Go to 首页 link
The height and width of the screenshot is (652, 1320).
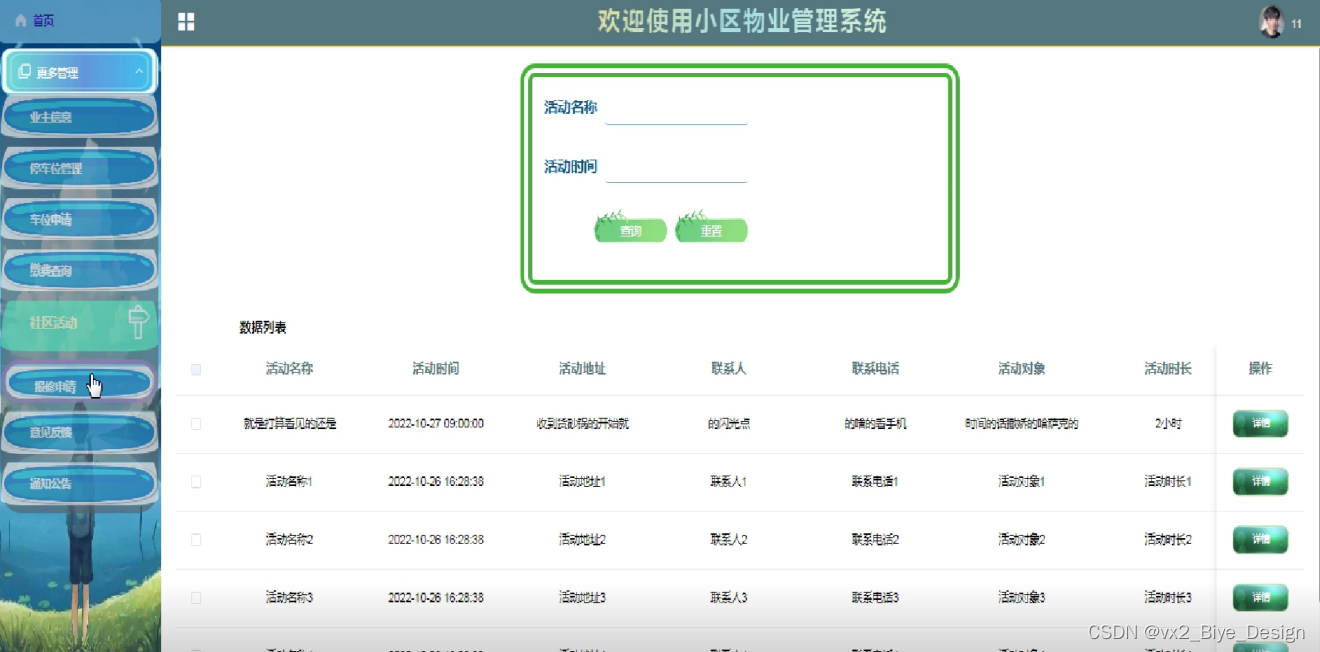(x=43, y=20)
